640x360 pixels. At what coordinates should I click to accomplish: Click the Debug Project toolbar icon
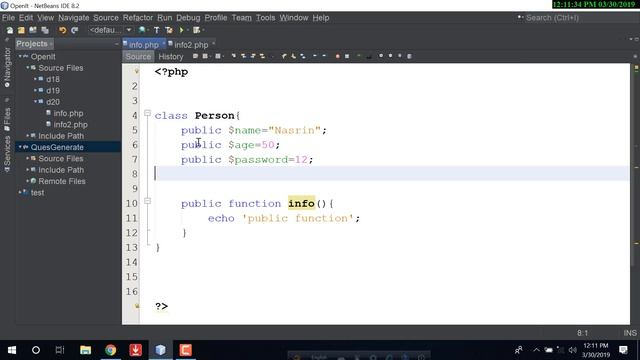point(196,30)
